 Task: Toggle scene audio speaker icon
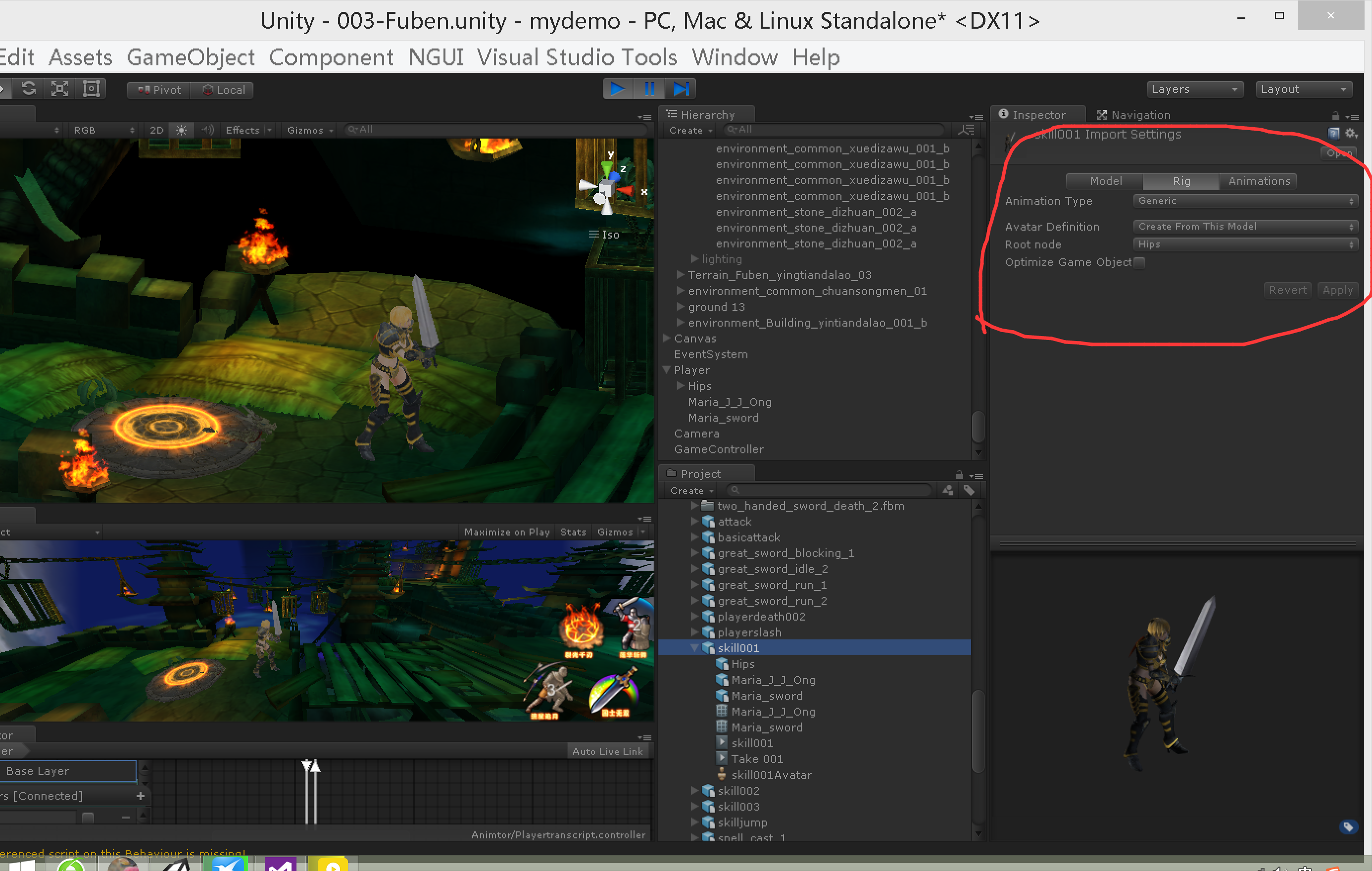(x=207, y=130)
